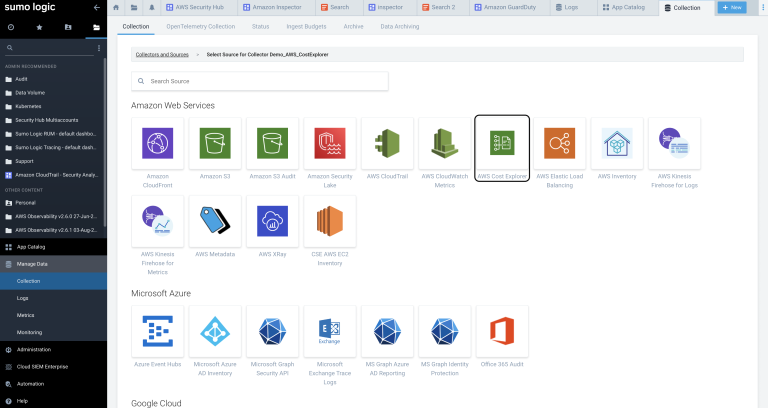Screen dimensions: 768x408
Task: Choose Microsoft Exchange Trace Logs source
Action: coord(330,331)
